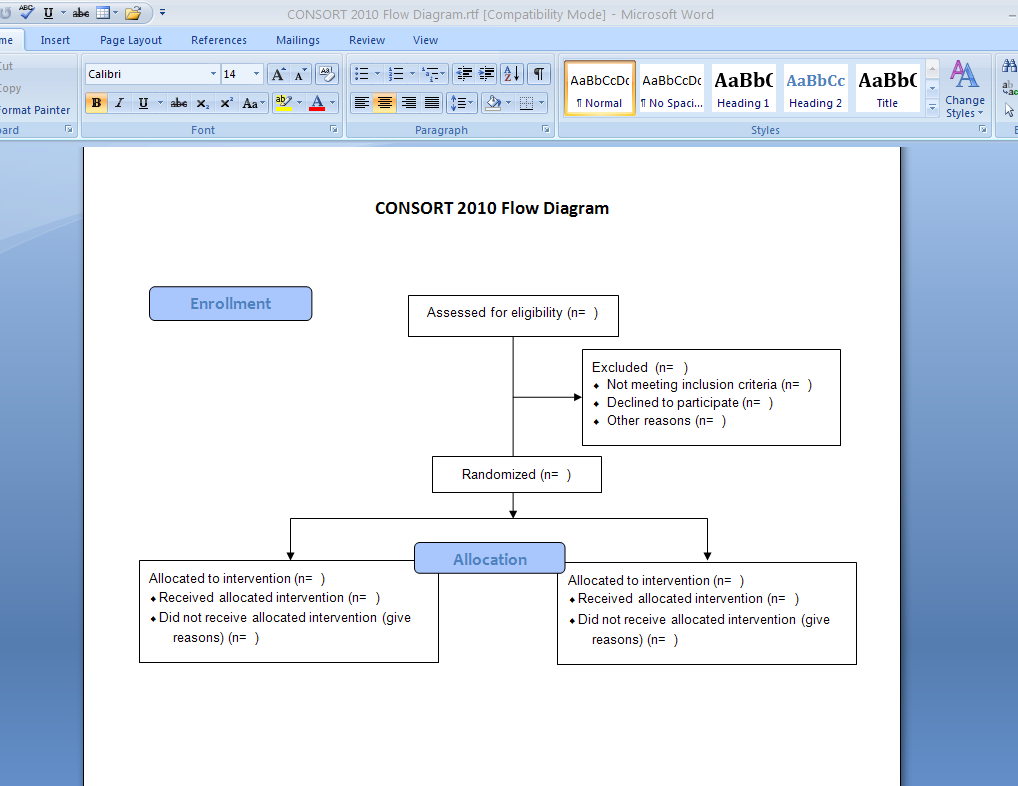Justify the paragraph text

click(x=432, y=103)
